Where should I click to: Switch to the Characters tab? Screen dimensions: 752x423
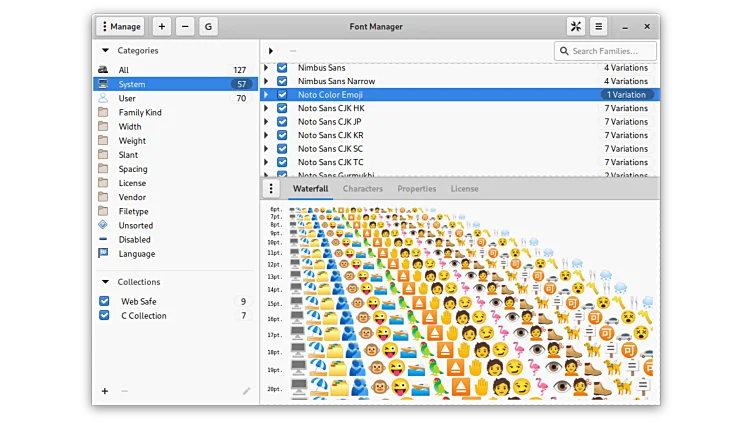362,189
